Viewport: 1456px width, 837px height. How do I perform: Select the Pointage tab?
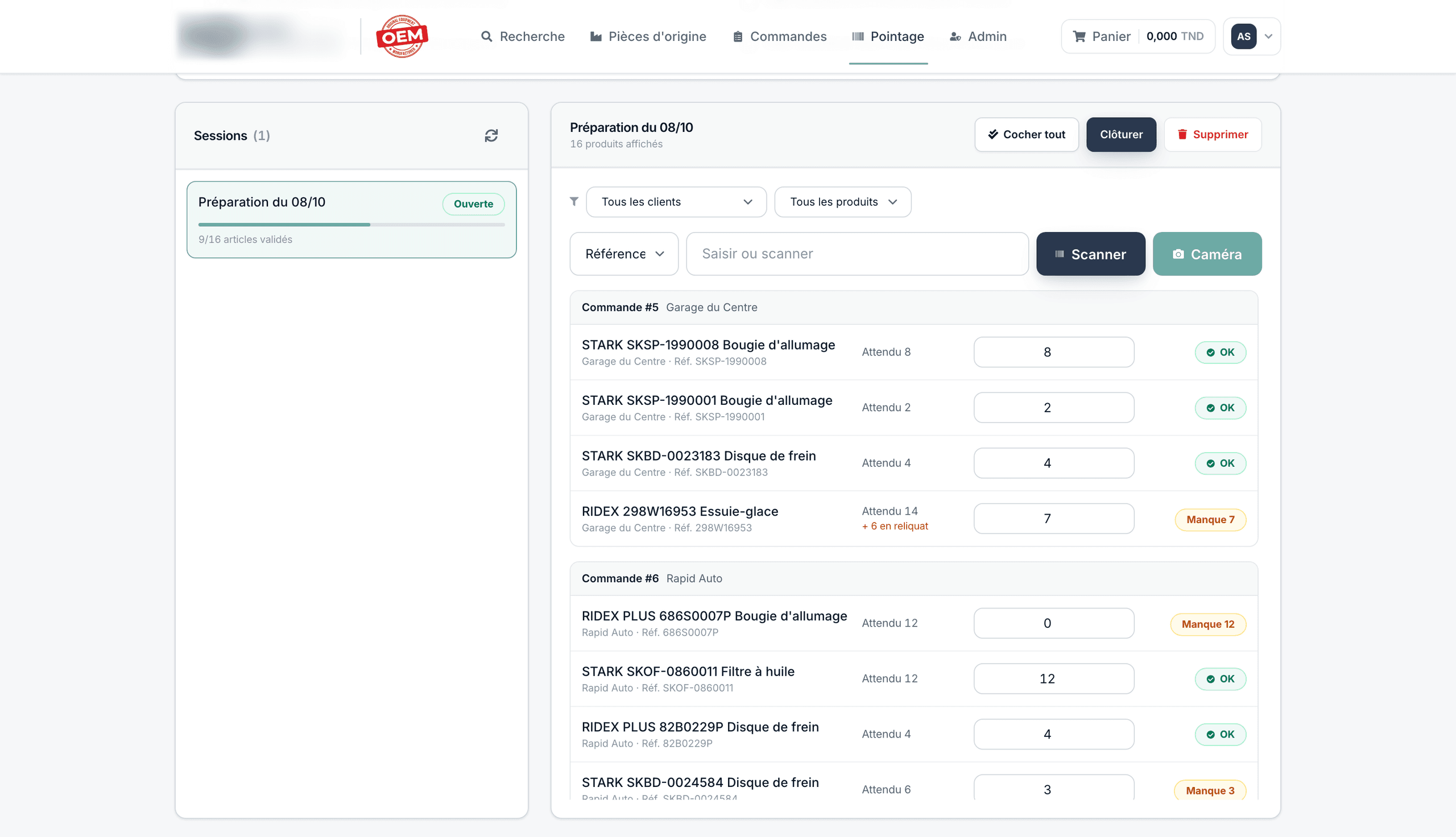click(x=888, y=36)
